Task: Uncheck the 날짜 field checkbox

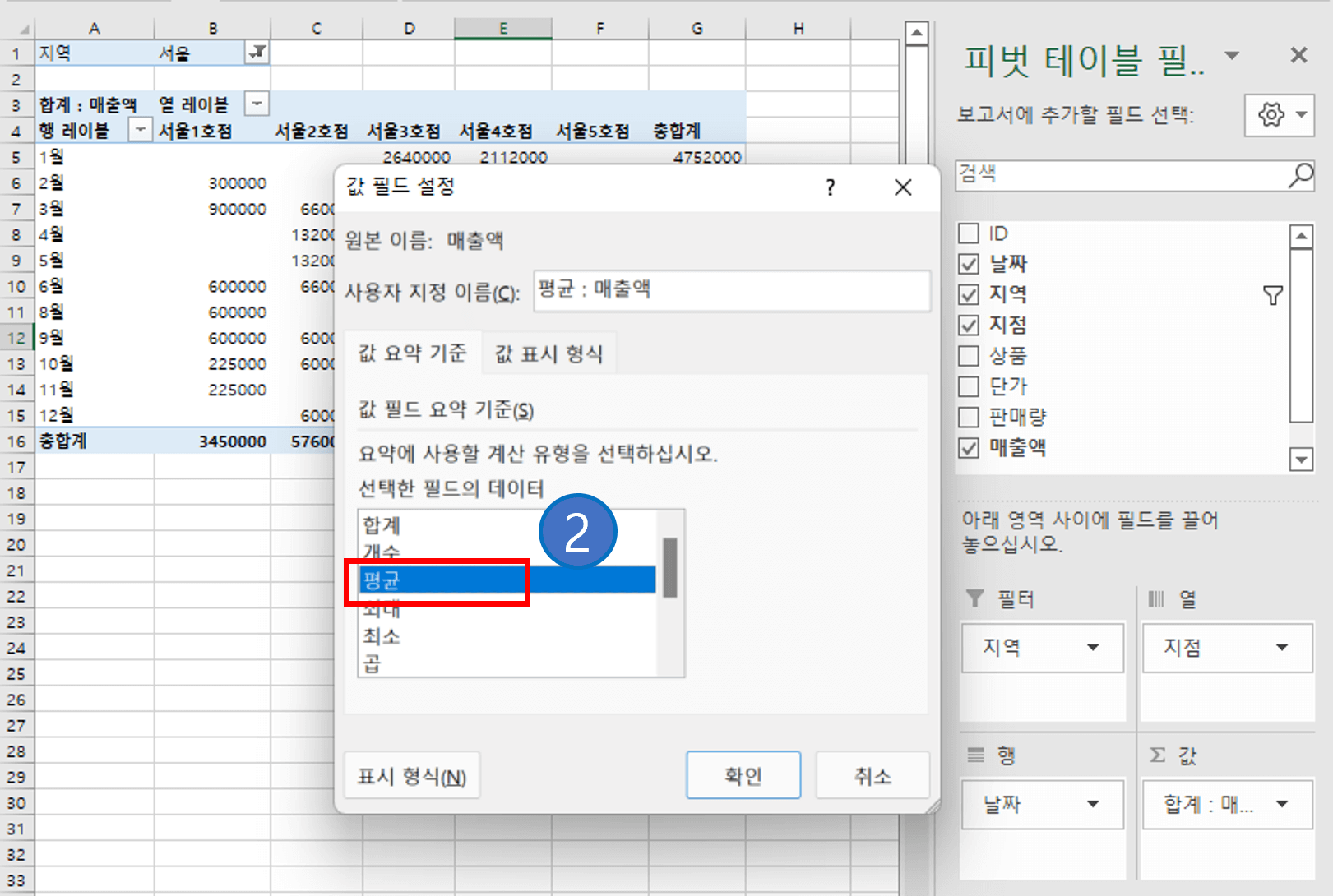Action: (x=968, y=263)
